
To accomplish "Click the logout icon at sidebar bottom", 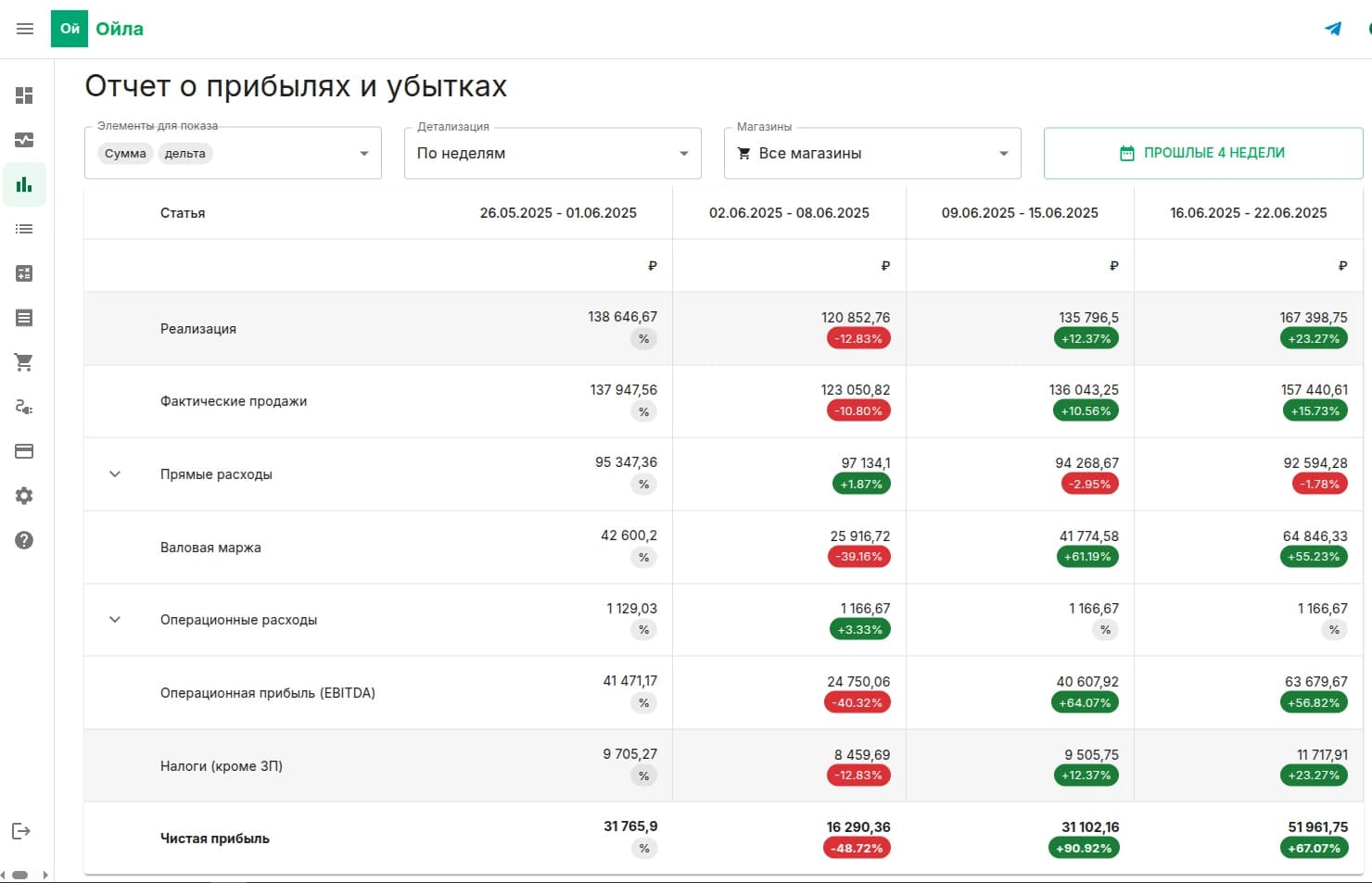I will [x=21, y=831].
